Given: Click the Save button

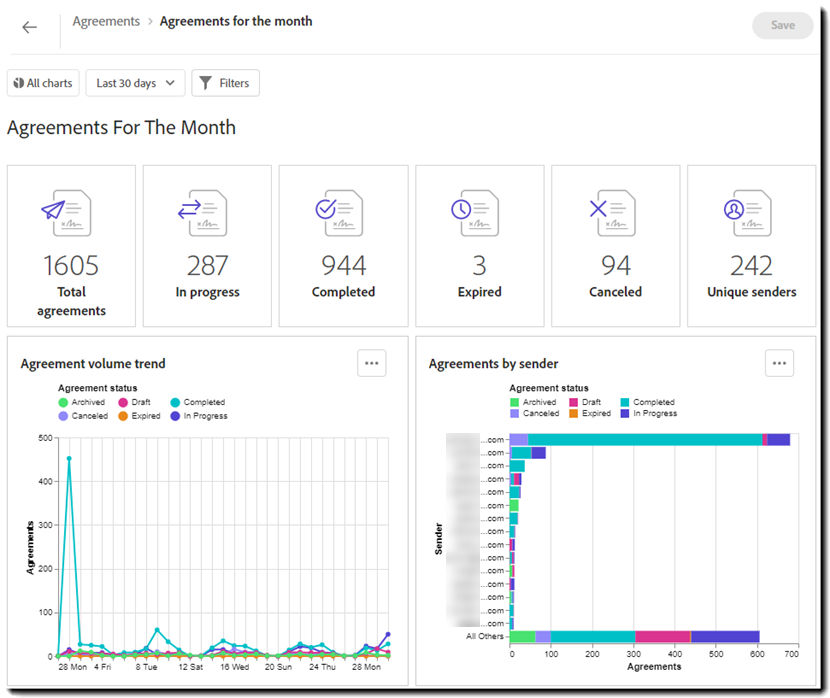Looking at the screenshot, I should [x=782, y=25].
